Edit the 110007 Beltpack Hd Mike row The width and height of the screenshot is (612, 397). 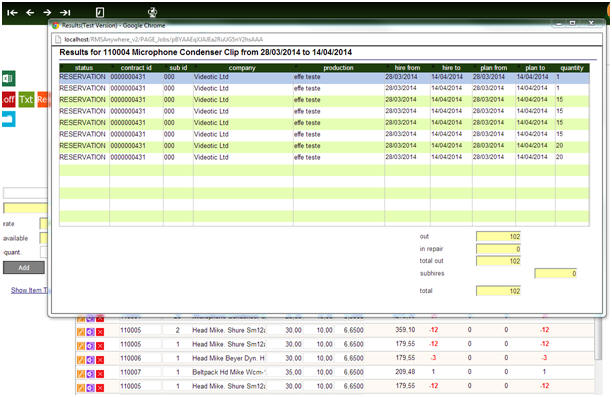tap(81, 374)
